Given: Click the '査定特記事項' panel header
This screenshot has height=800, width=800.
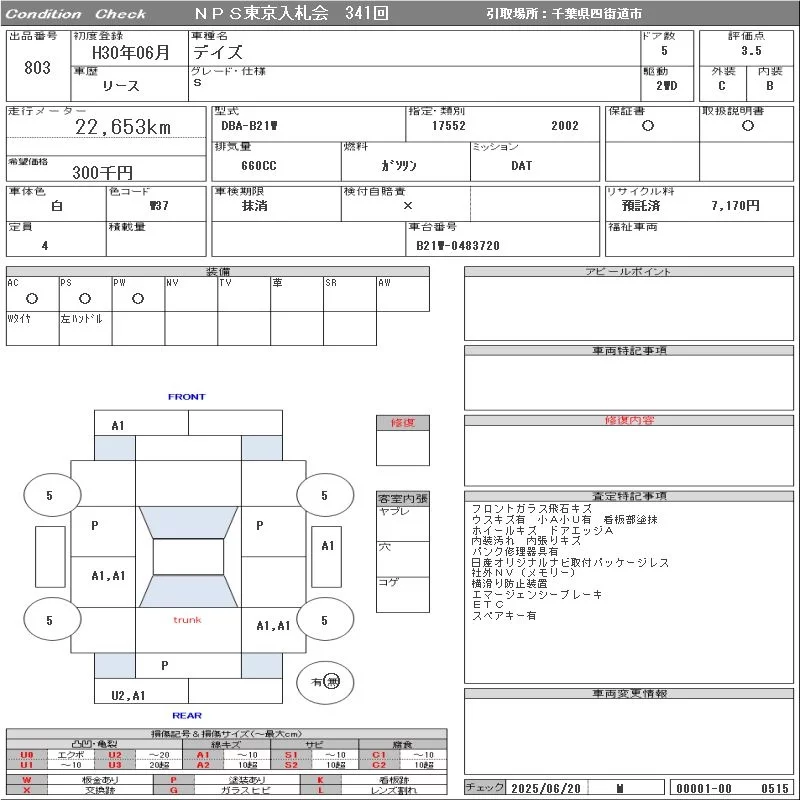Looking at the screenshot, I should pos(629,496).
